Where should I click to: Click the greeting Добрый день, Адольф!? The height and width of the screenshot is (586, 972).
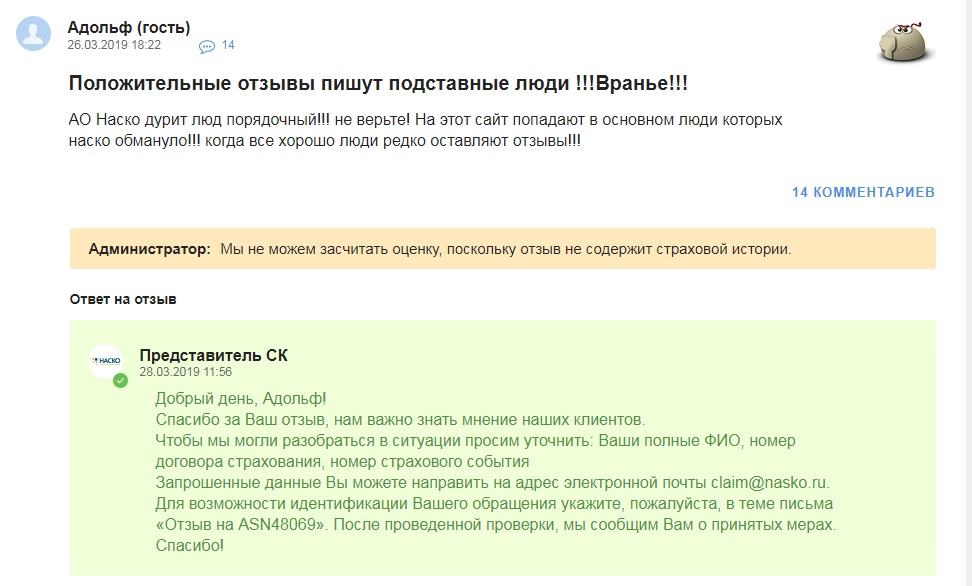241,399
